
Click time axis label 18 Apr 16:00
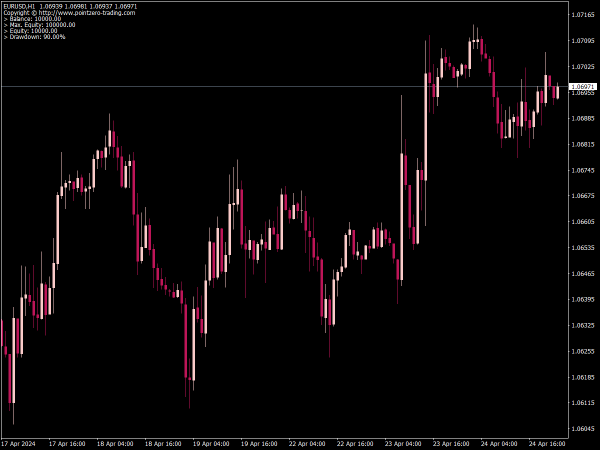pyautogui.click(x=163, y=444)
